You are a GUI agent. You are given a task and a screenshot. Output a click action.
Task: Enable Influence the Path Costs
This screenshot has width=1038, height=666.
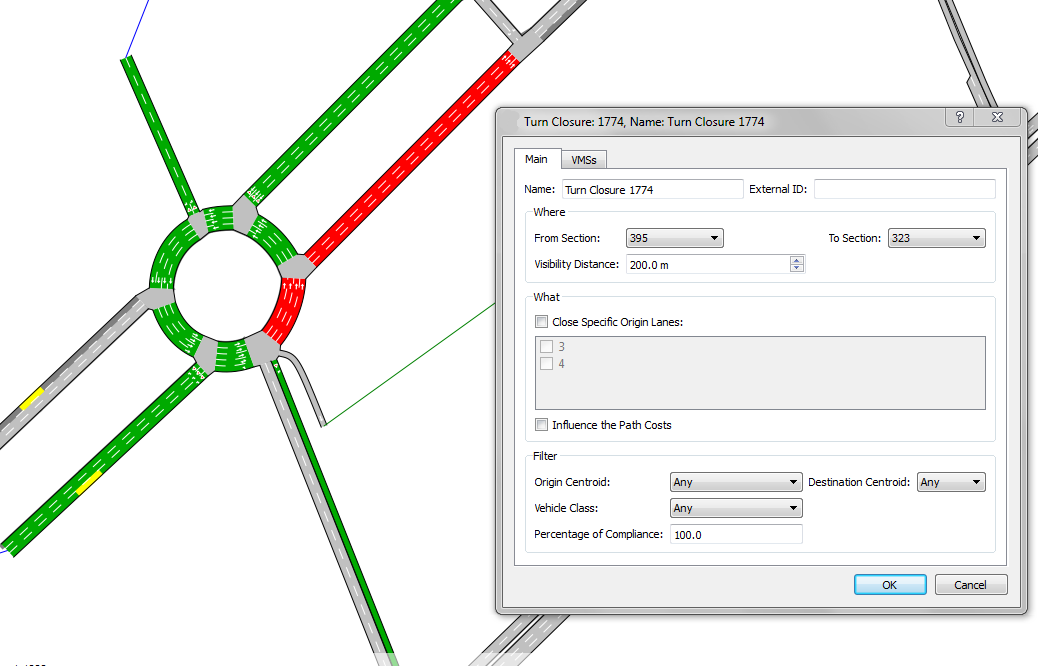541,424
